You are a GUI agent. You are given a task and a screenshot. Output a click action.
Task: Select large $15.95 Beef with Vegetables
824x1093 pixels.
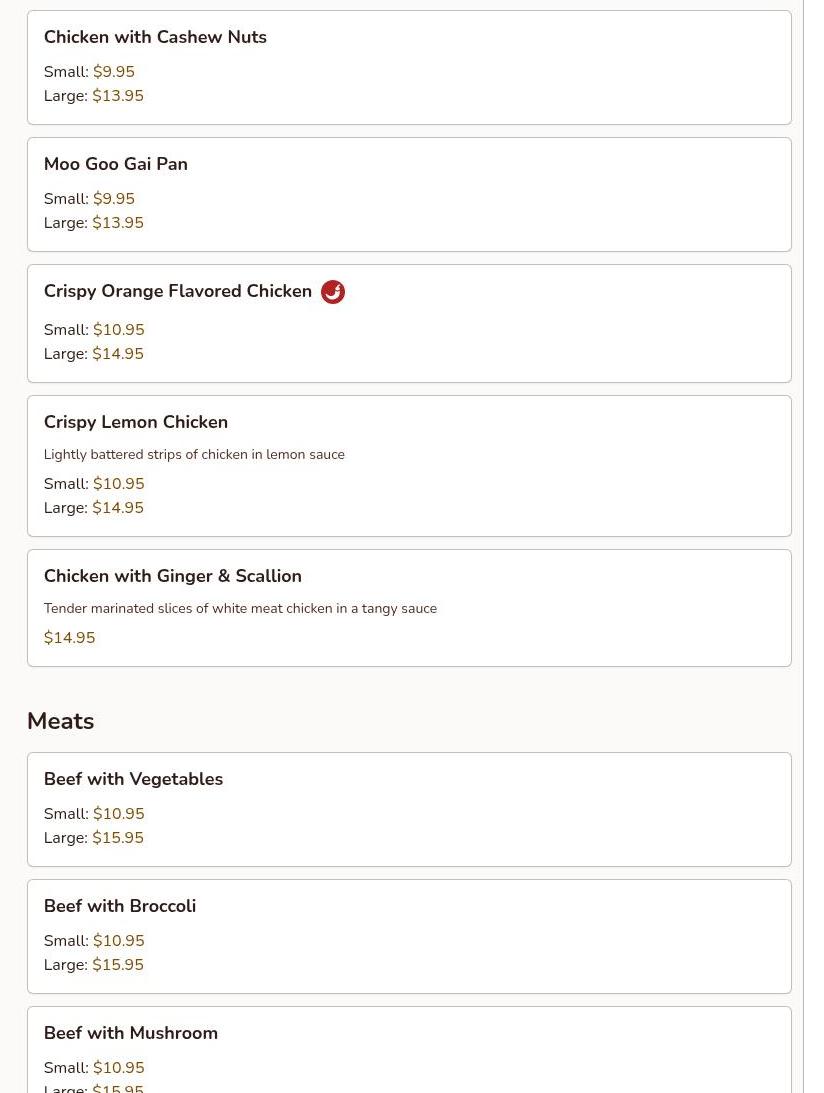click(93, 837)
